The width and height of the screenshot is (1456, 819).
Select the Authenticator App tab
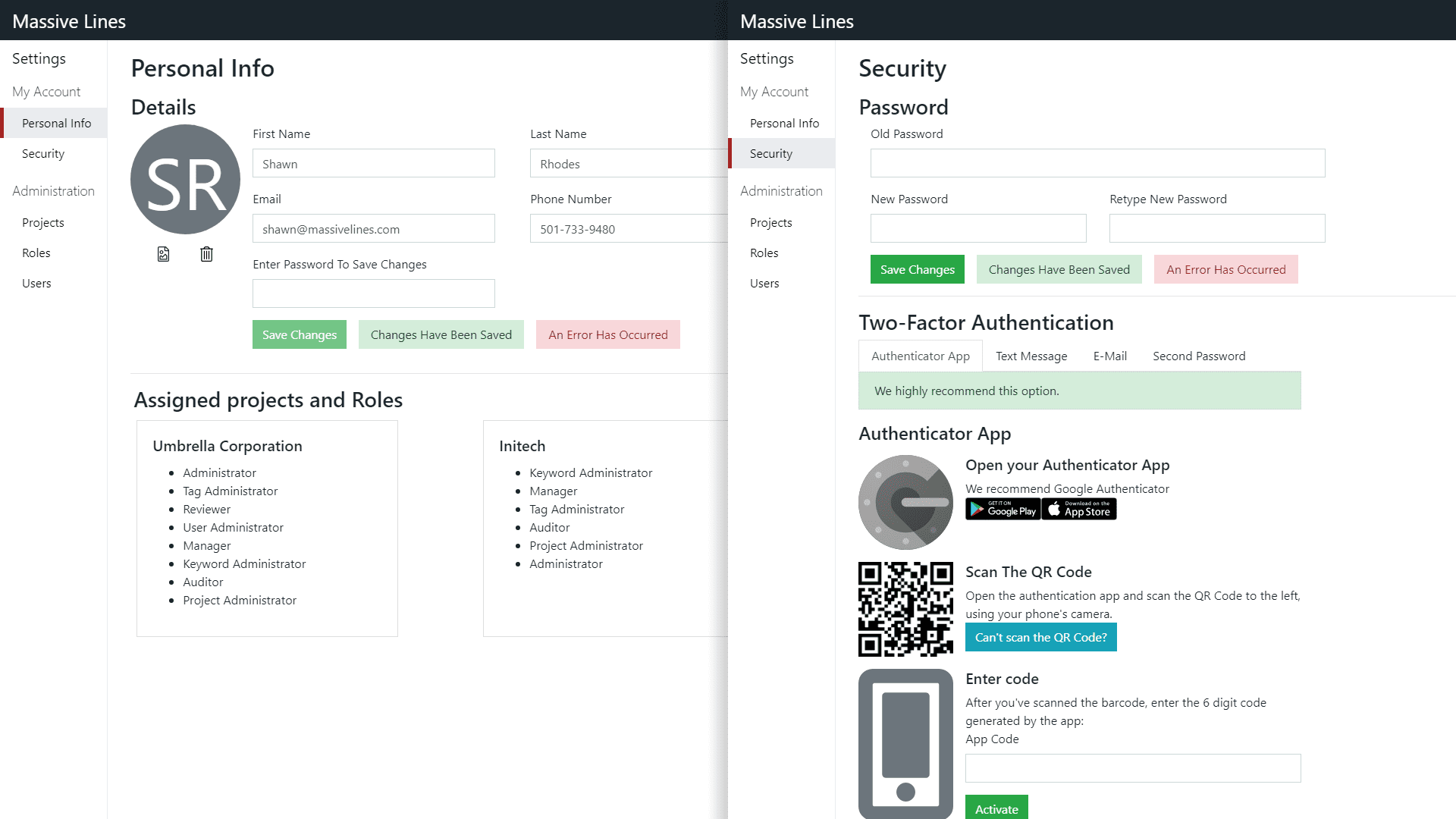click(x=920, y=356)
